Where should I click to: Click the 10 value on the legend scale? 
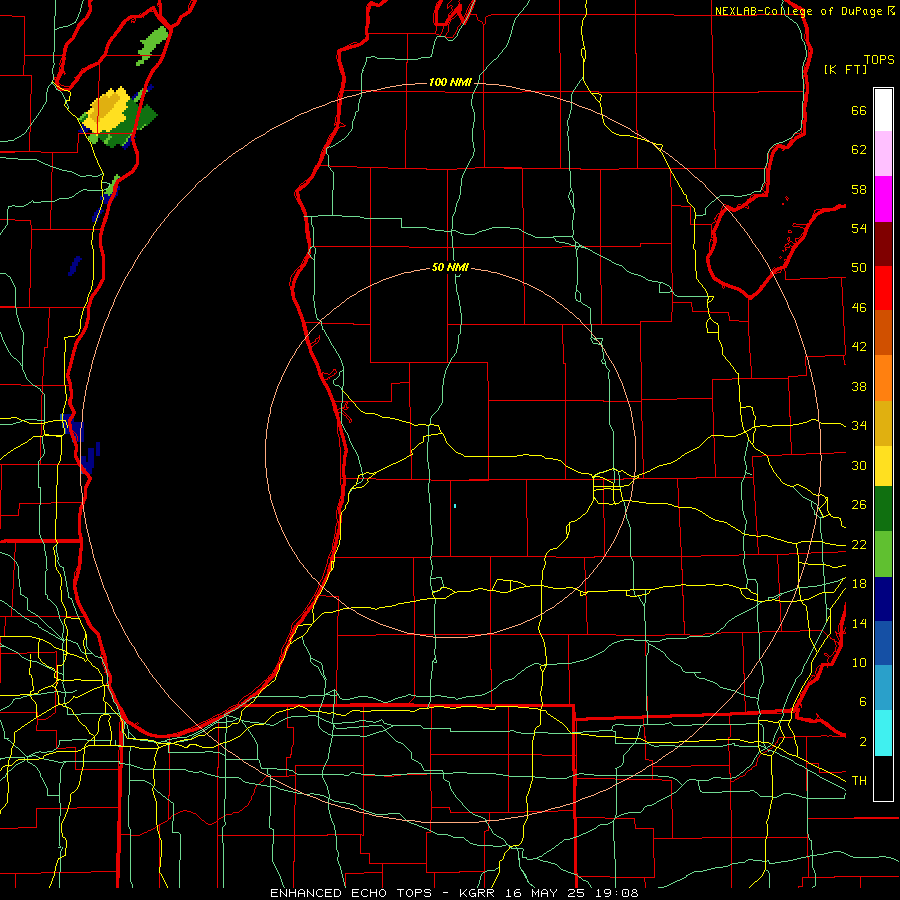[x=859, y=662]
